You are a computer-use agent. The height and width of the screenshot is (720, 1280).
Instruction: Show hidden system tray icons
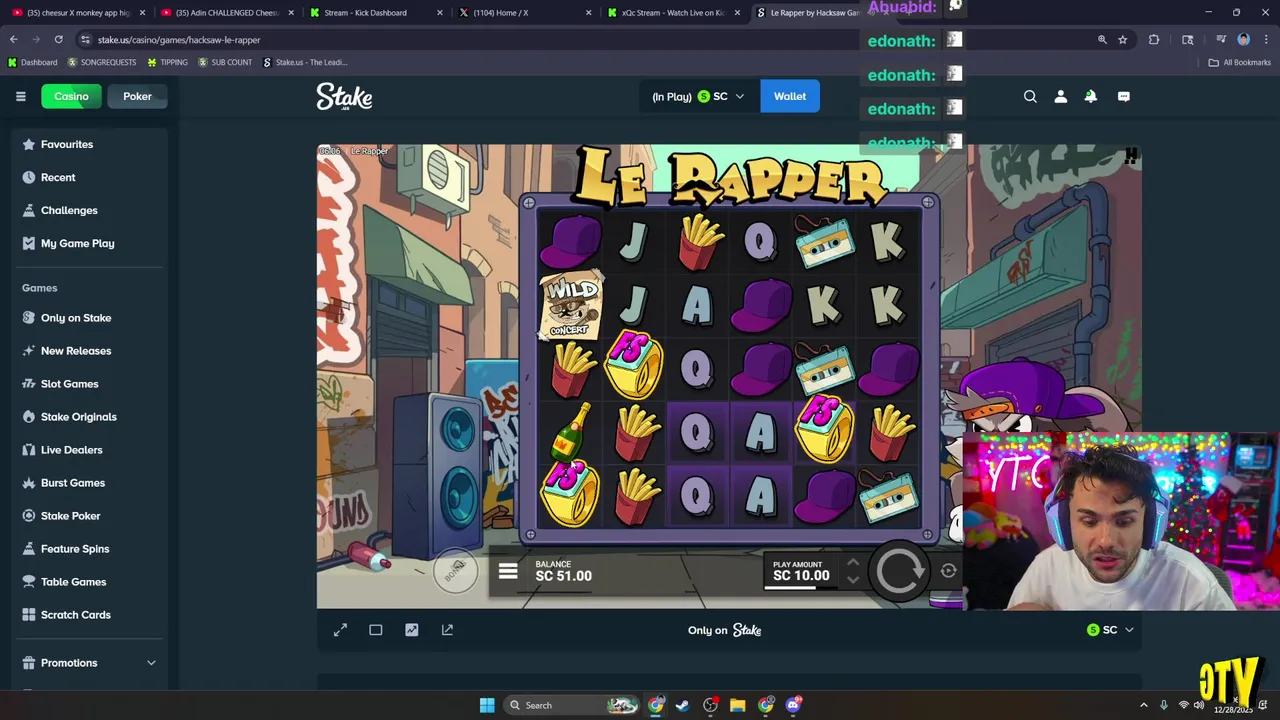(x=1144, y=705)
